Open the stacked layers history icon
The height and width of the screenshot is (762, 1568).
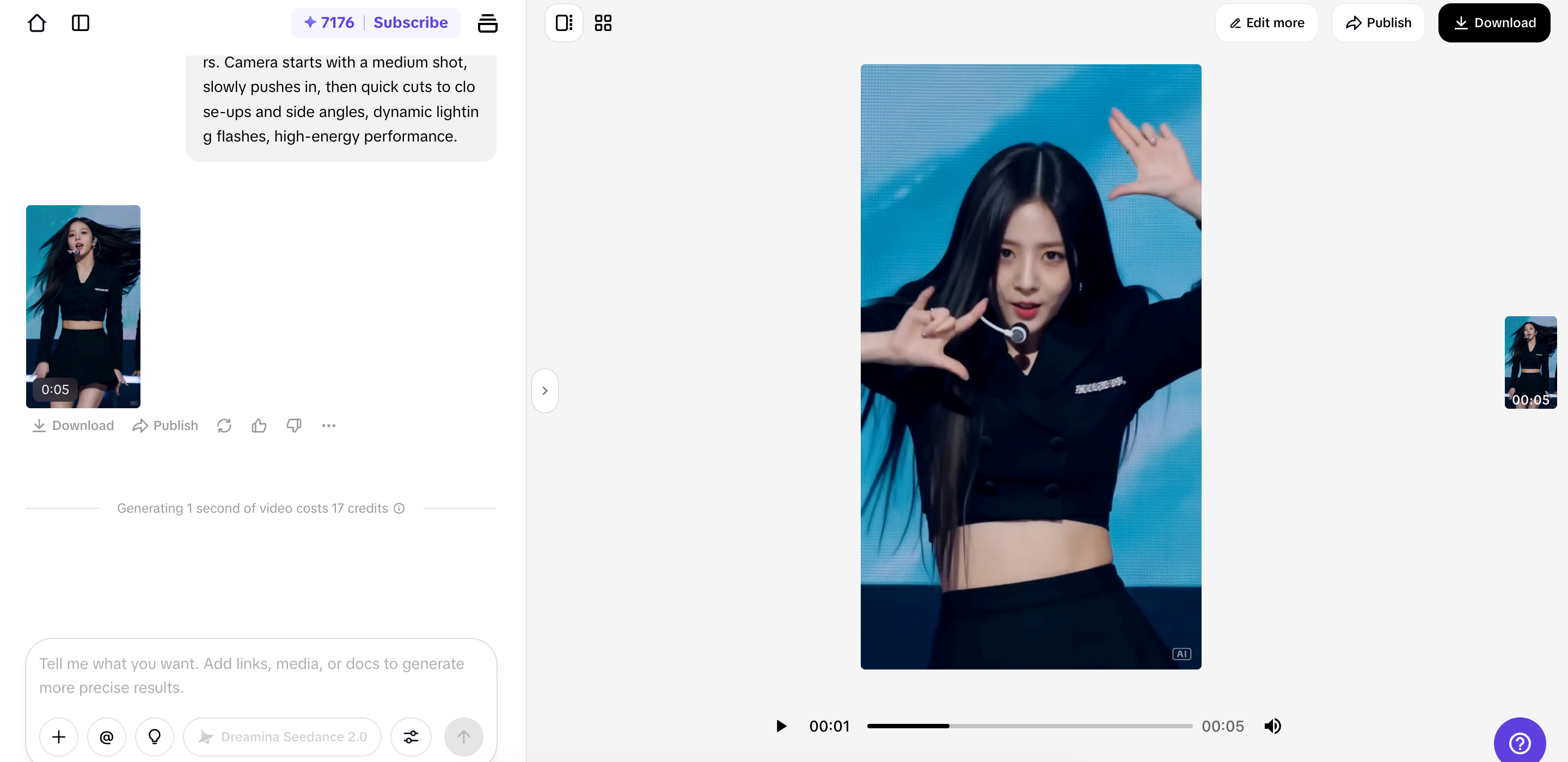click(487, 23)
